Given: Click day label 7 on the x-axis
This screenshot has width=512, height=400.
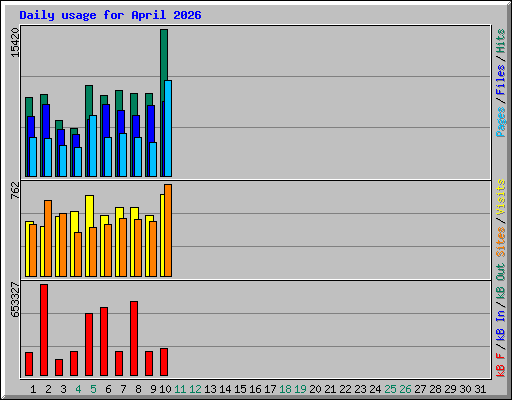Looking at the screenshot, I should click(123, 389).
